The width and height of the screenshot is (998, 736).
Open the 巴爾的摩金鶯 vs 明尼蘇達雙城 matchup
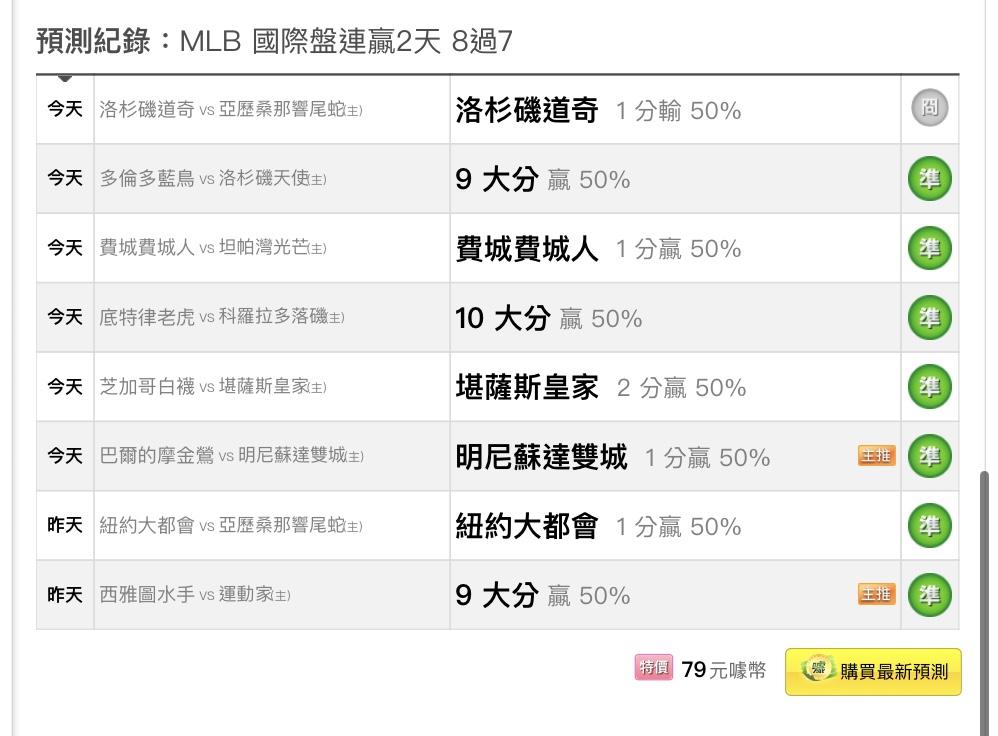[232, 456]
